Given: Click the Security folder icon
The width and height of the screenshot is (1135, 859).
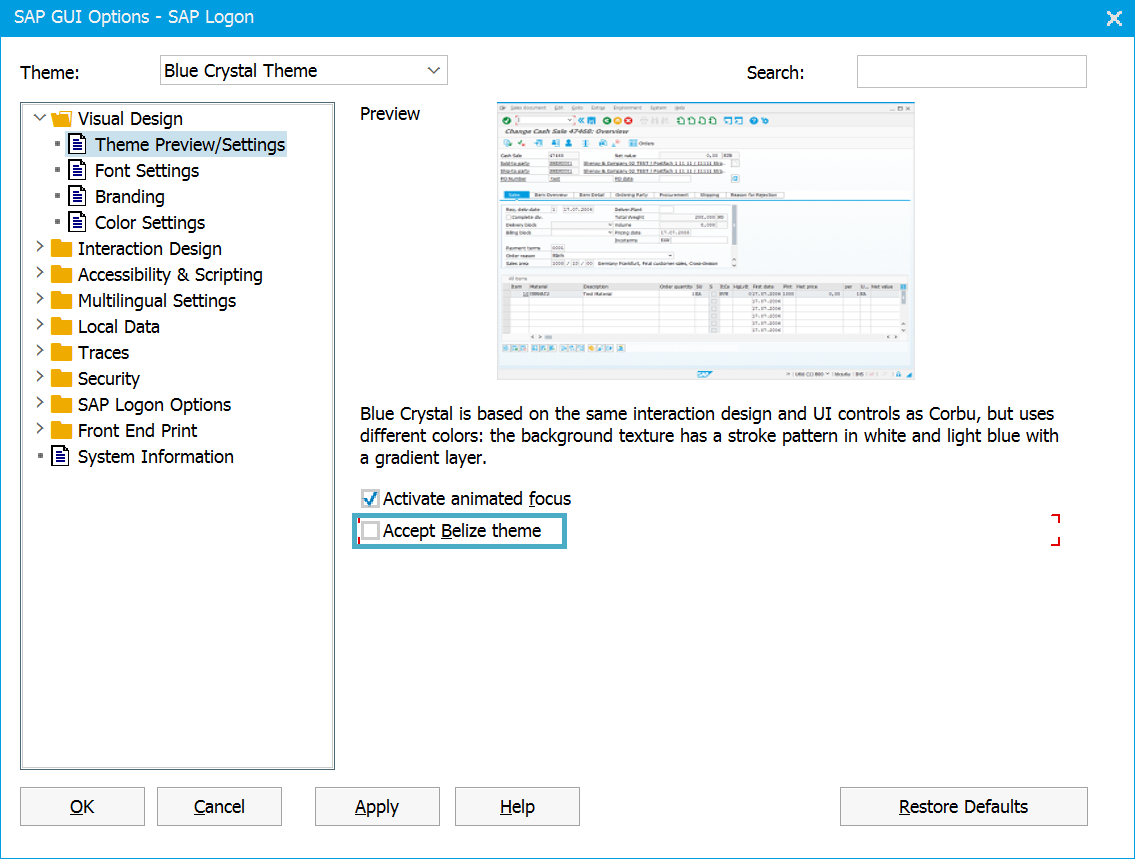Looking at the screenshot, I should point(62,378).
